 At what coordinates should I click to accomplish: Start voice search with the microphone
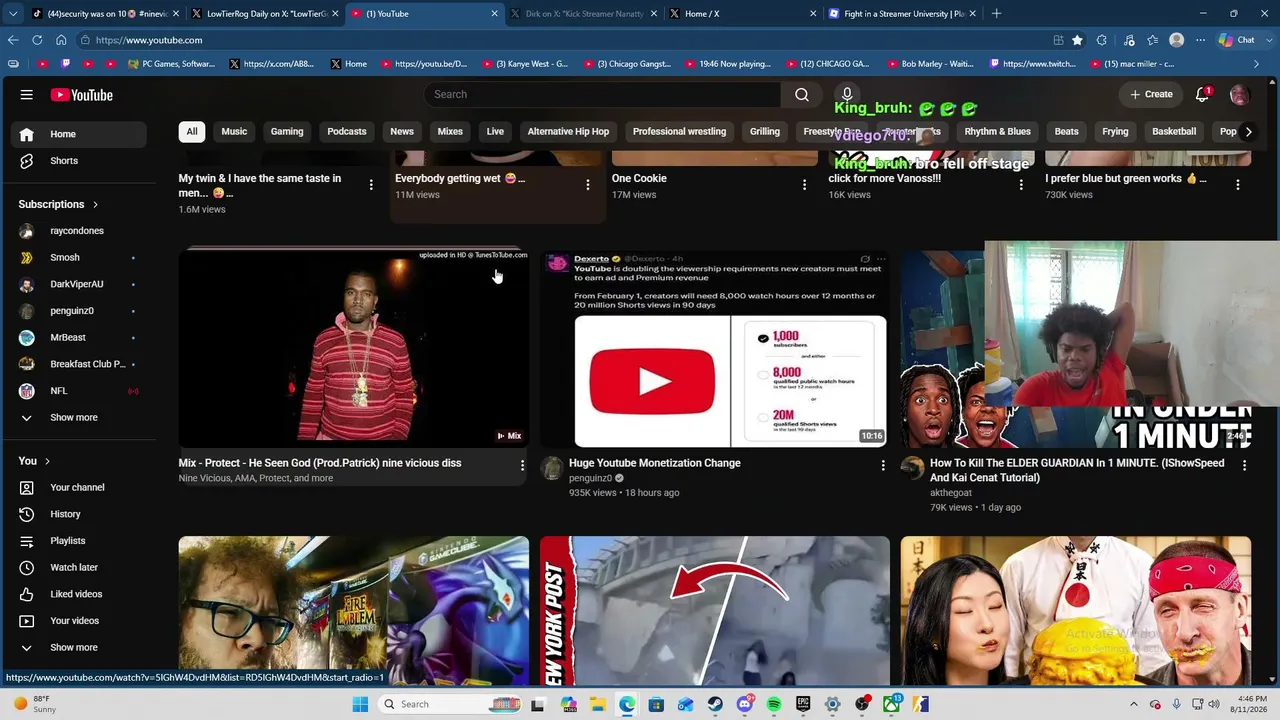pyautogui.click(x=847, y=94)
